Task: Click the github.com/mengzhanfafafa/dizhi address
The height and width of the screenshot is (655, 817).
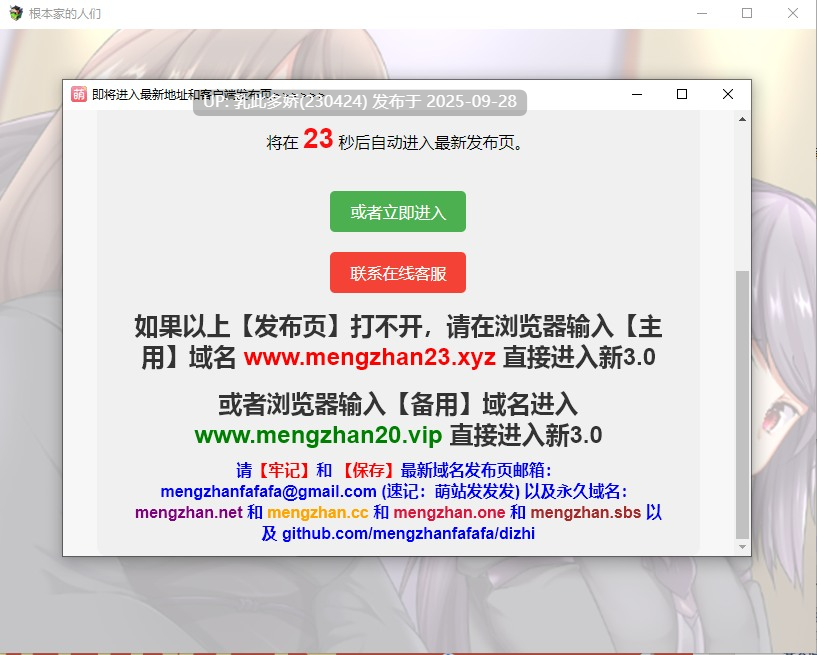Action: click(x=408, y=534)
